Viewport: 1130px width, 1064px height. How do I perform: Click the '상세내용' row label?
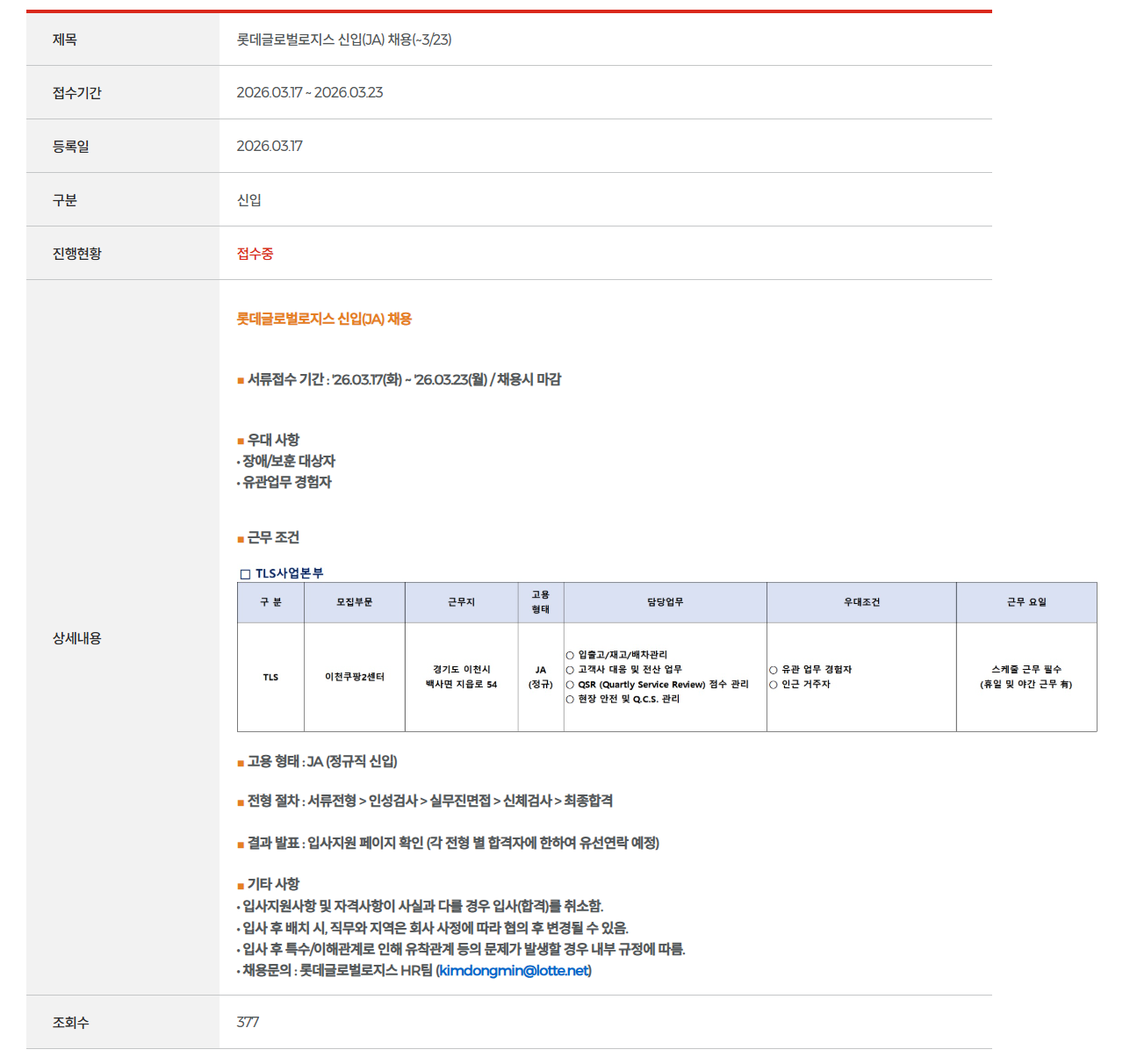[77, 638]
